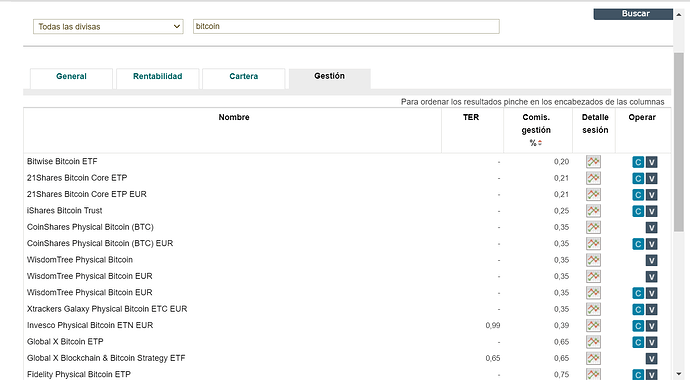Click sell (V) icon for Invesco Physical Bitcoin ETN EUR
690x389 pixels.
tap(651, 326)
